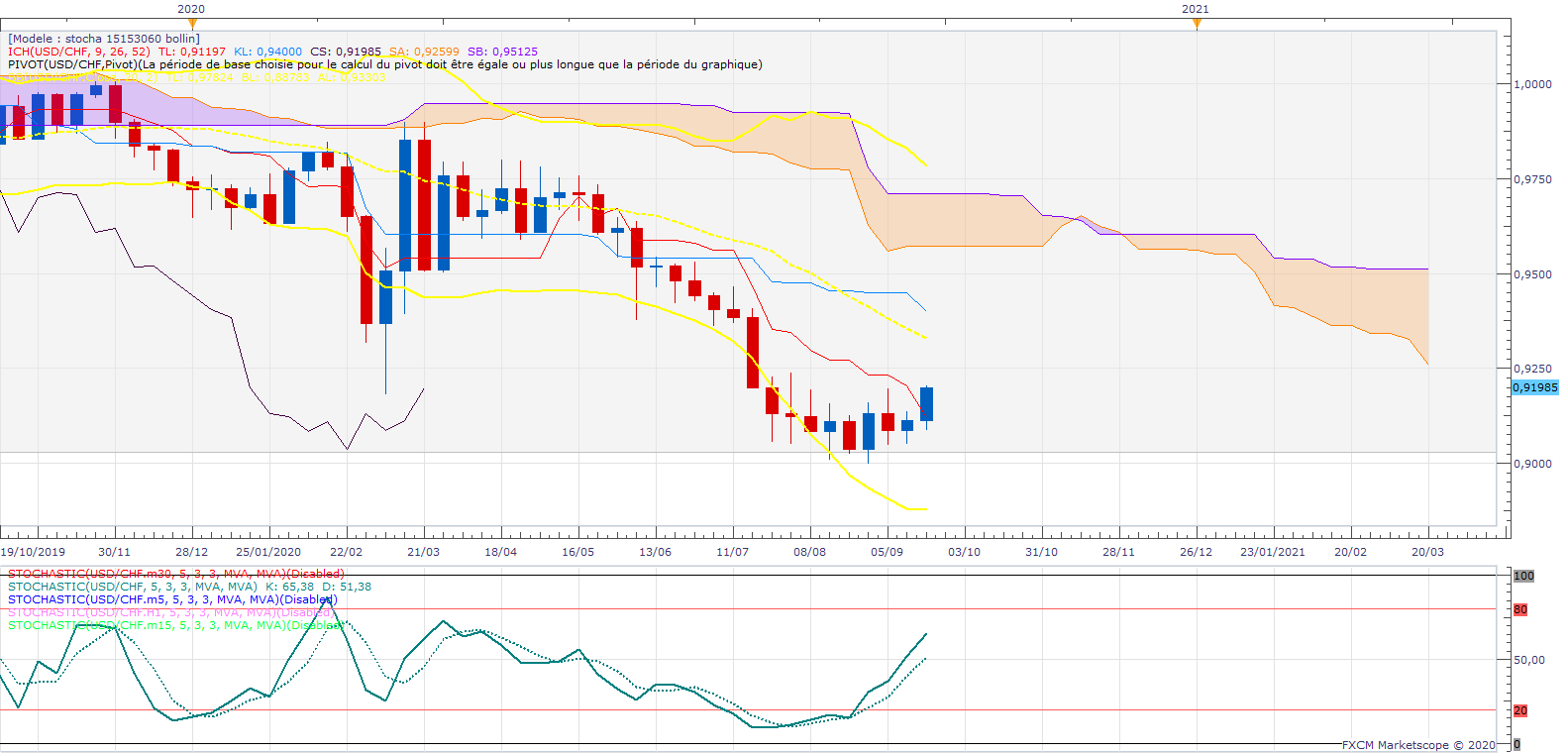
Task: Click the FXCM Marketscope © 2020 watermark
Action: tap(1418, 745)
